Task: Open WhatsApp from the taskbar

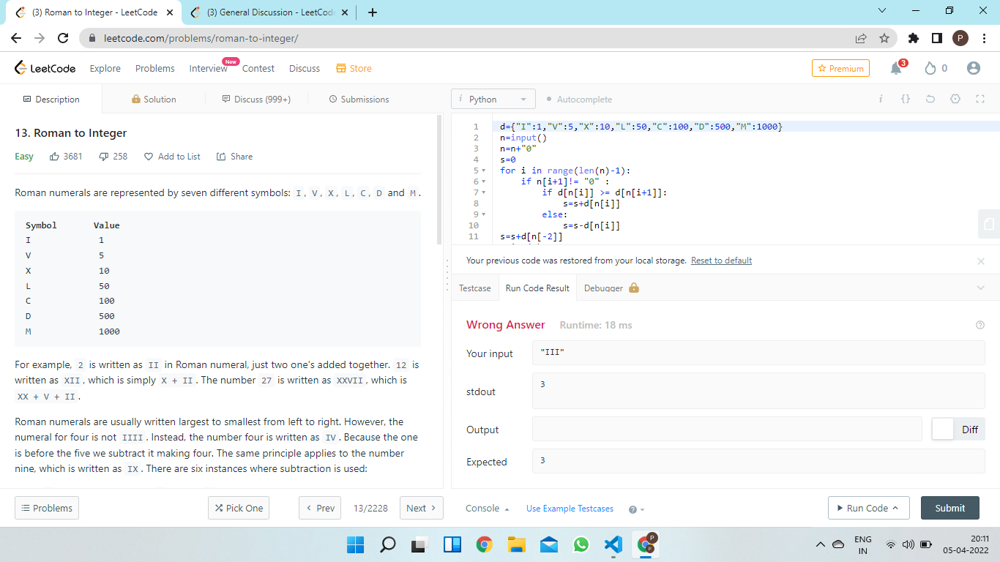Action: pos(580,544)
